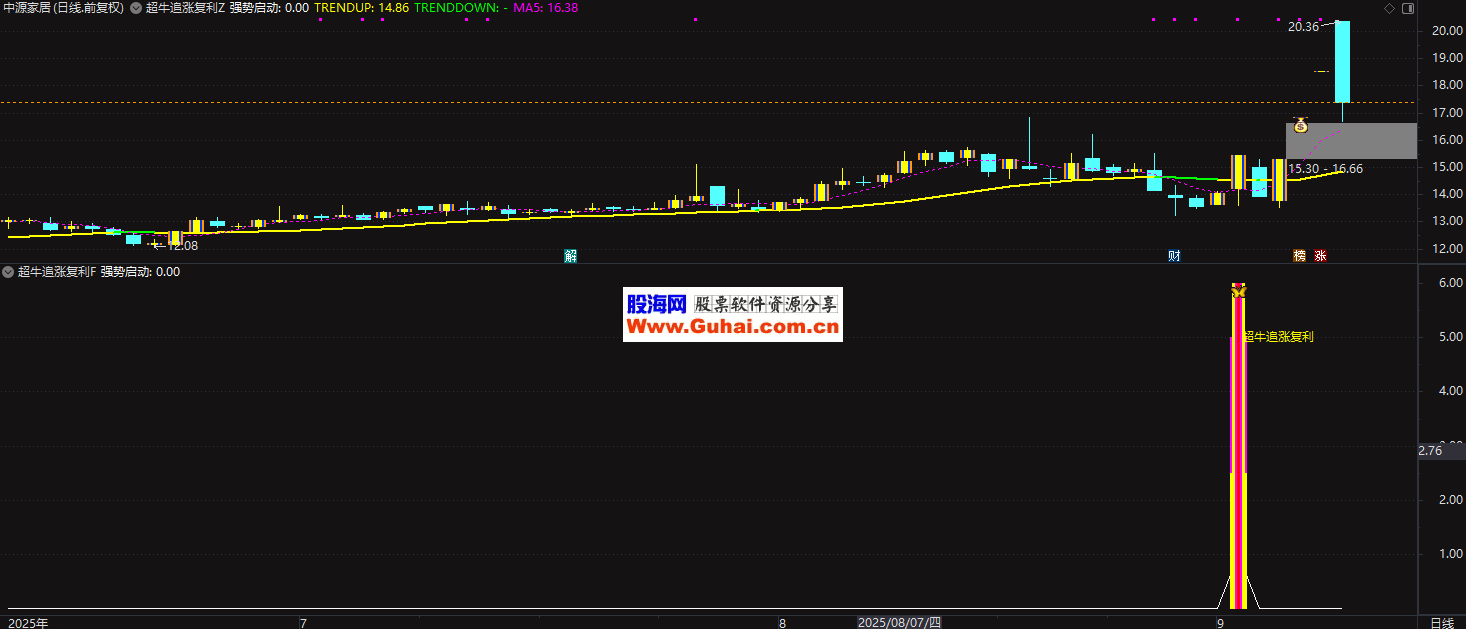Click the MA5: 16.38 readout

coord(545,8)
